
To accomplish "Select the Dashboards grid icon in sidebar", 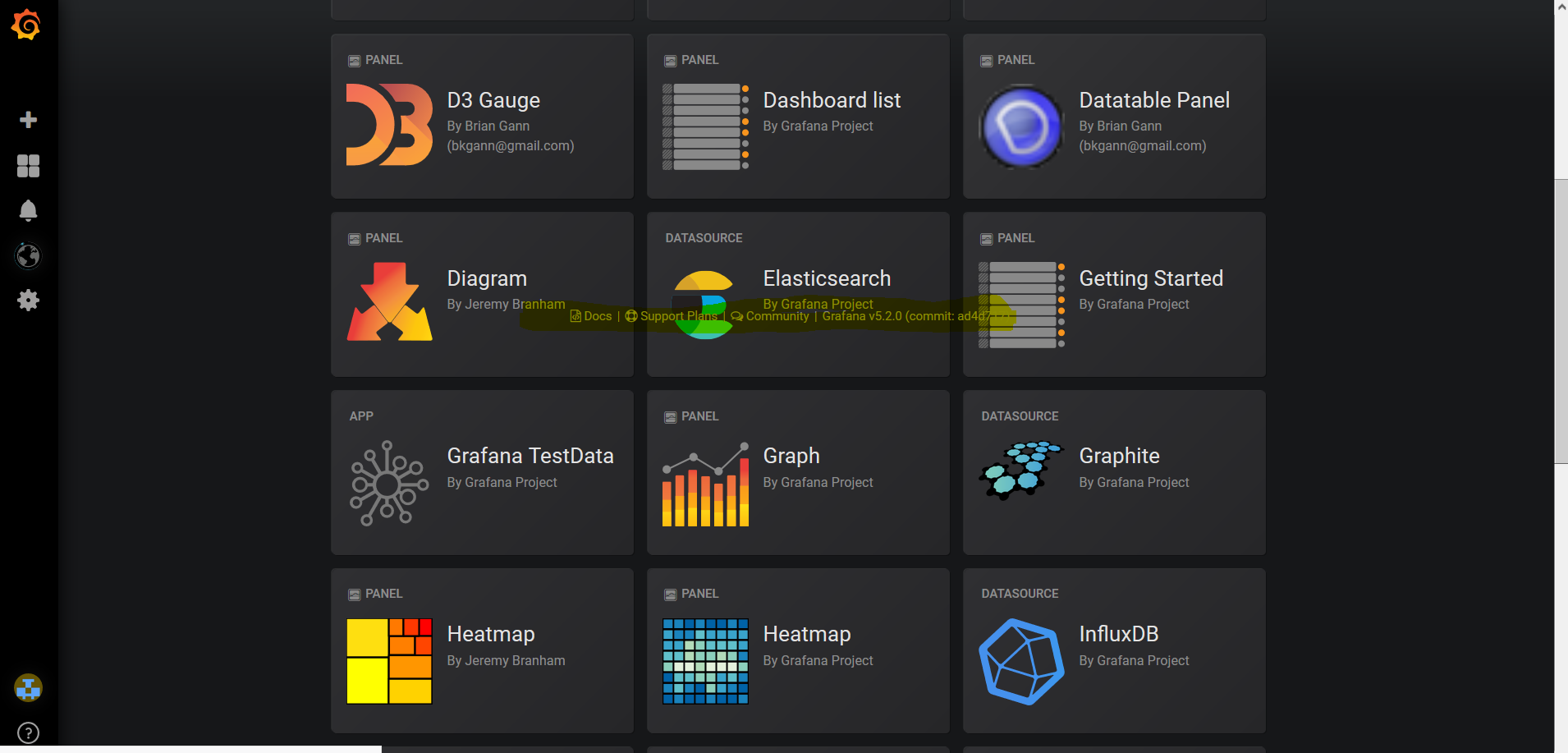I will pyautogui.click(x=28, y=165).
